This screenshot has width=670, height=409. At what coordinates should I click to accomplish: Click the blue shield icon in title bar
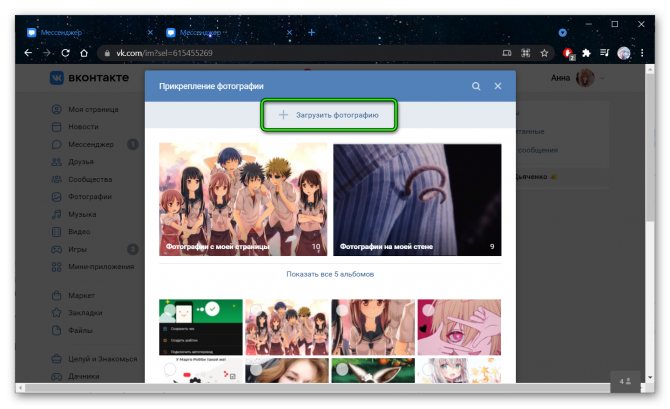coord(563,32)
